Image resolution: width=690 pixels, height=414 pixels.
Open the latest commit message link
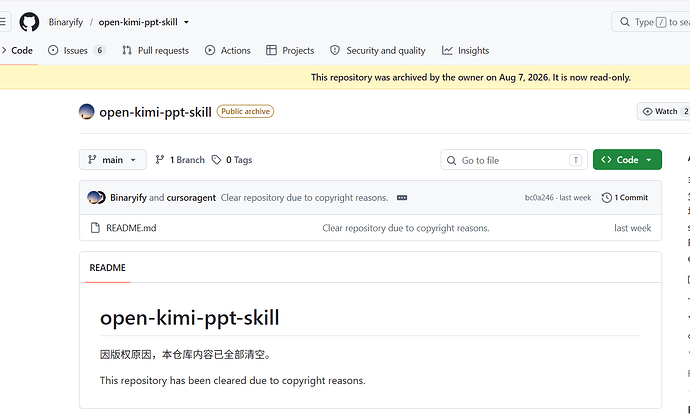304,198
